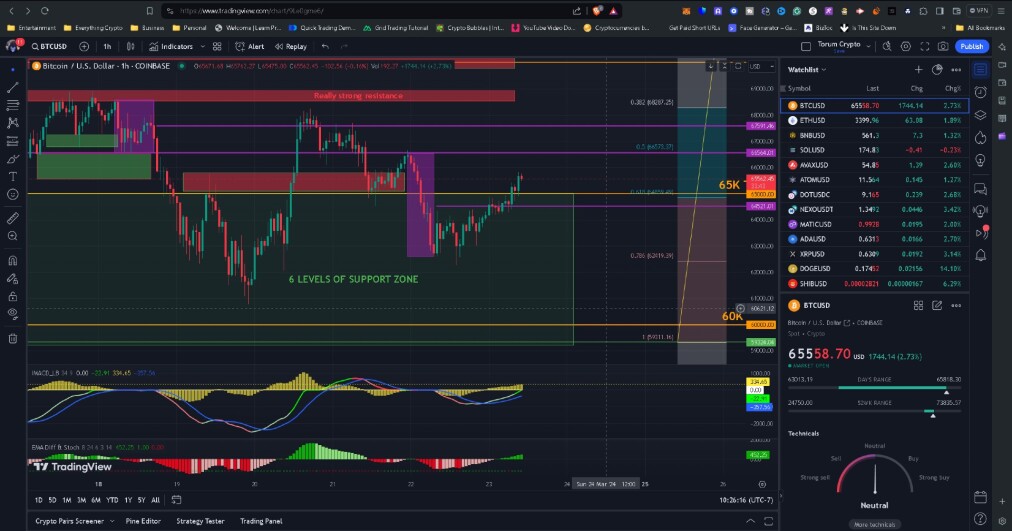The image size is (1012, 531).
Task: Select ETHUSD row in the watchlist
Action: coord(875,120)
